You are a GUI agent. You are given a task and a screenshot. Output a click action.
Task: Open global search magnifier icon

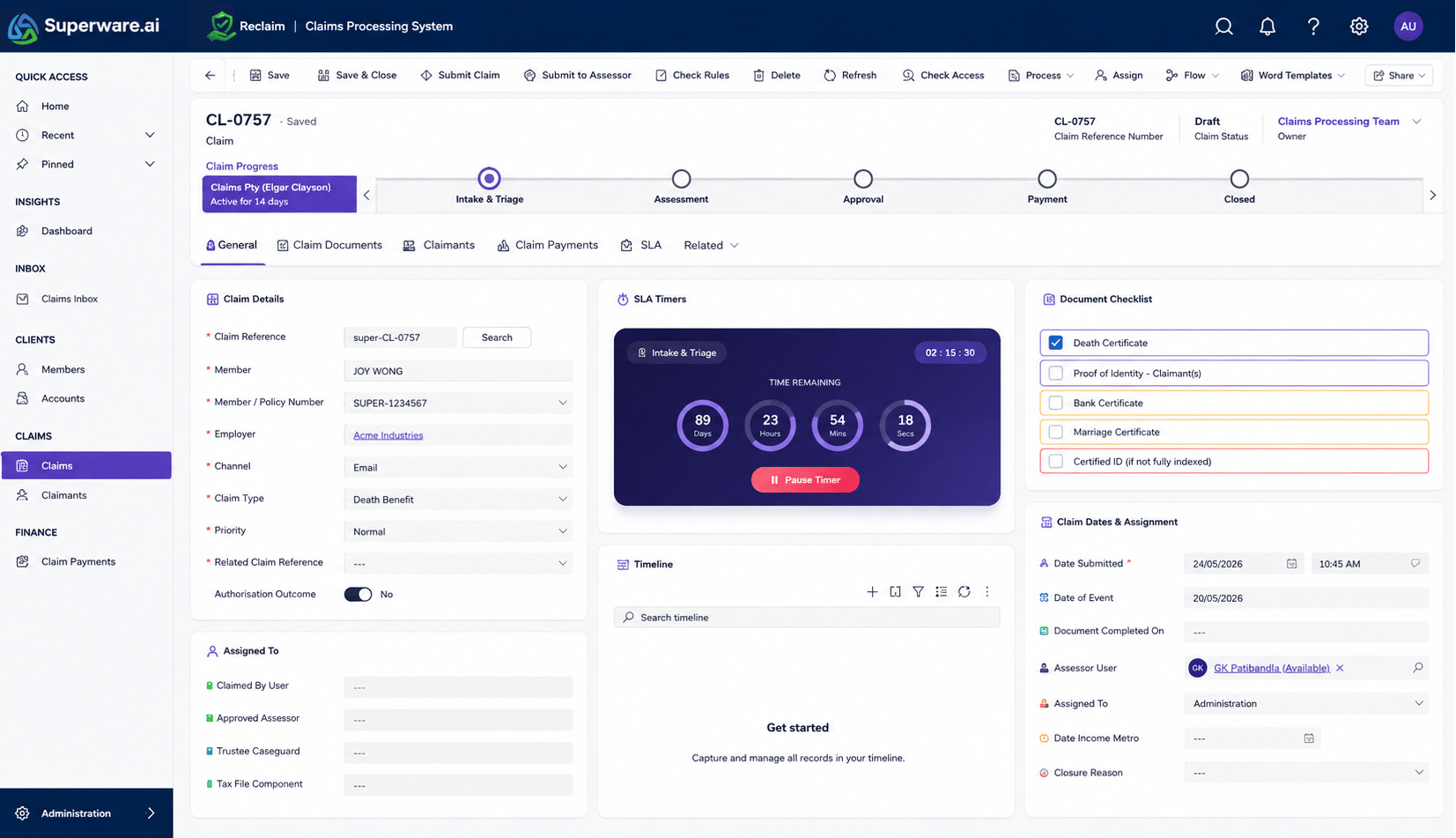coord(1223,26)
